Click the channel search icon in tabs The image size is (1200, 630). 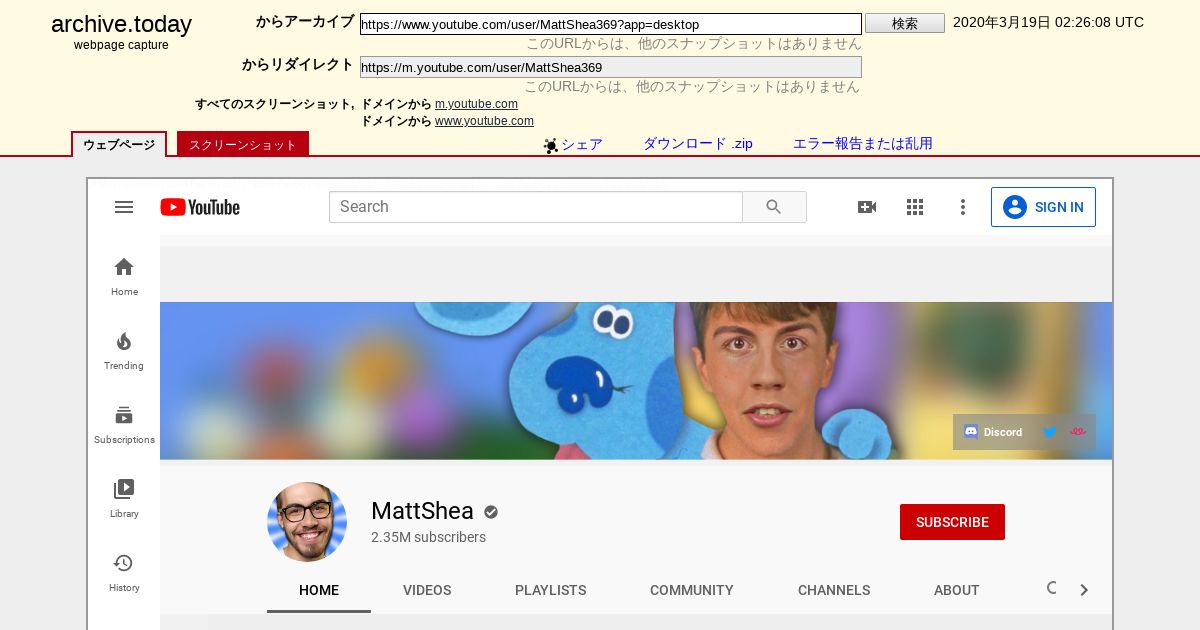click(1052, 588)
